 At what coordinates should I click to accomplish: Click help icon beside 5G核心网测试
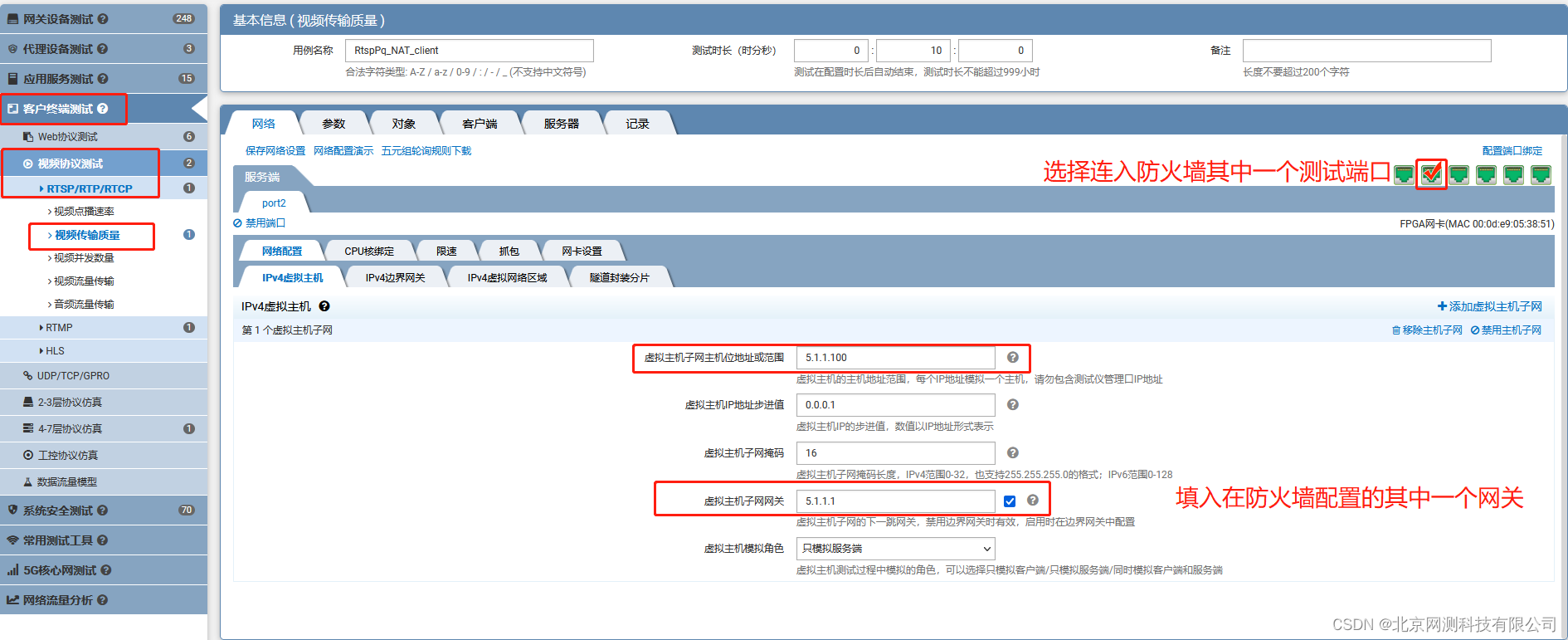(106, 570)
